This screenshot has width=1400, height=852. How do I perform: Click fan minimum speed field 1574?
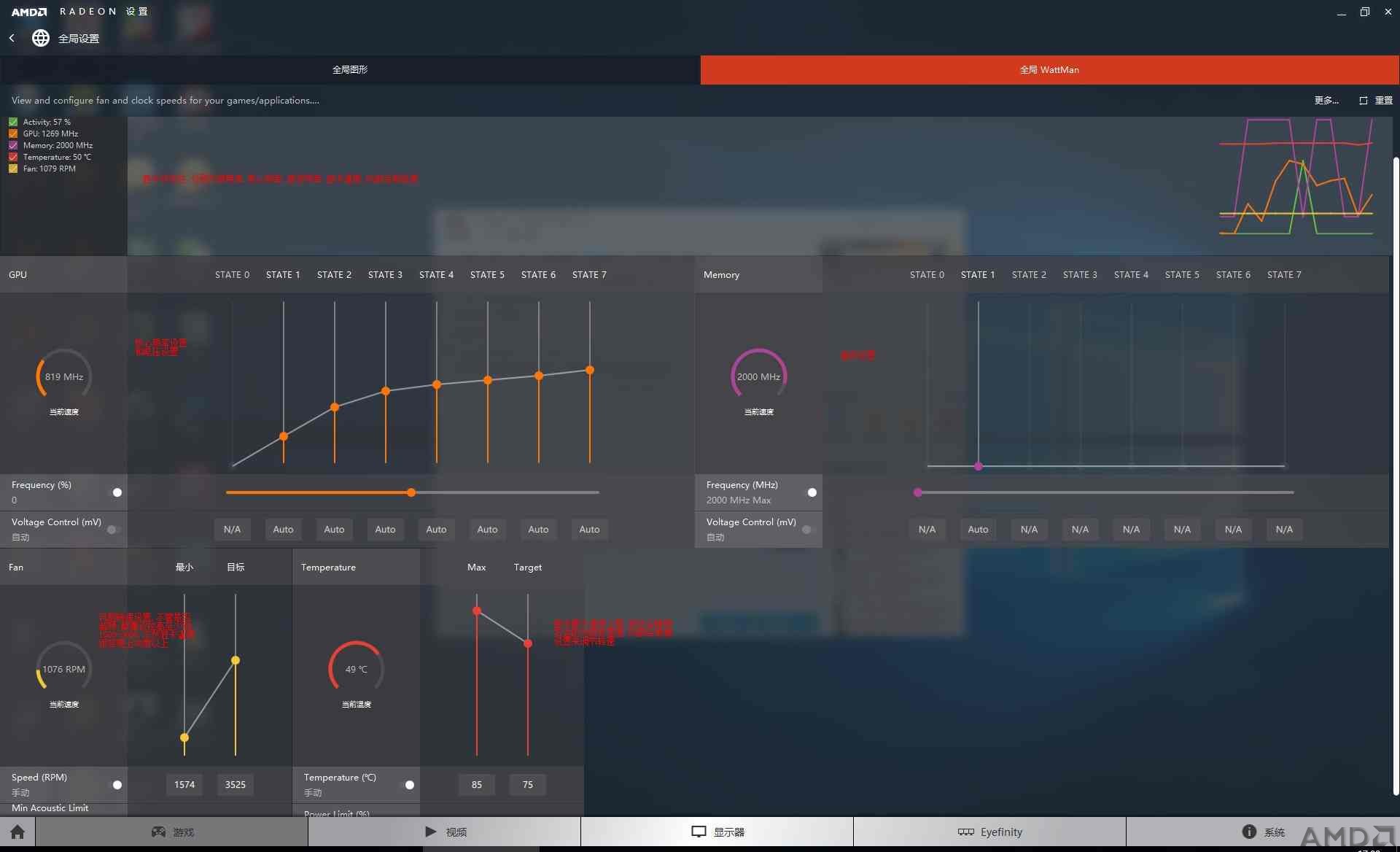[184, 785]
